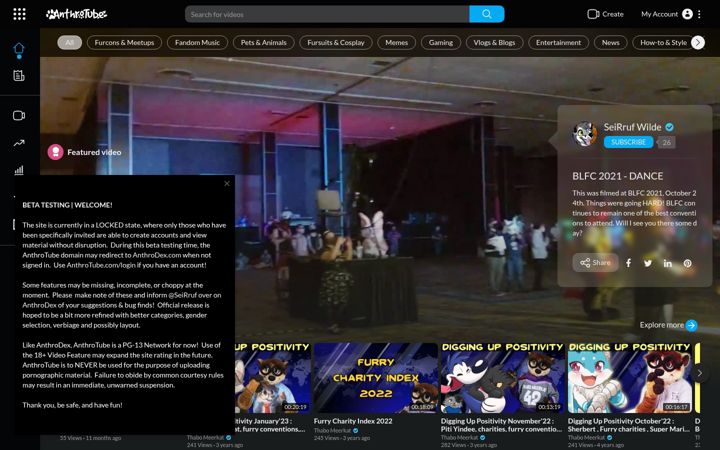Open Digging Up Positivity October'22 thumbnail
Screen dimensions: 720x450
[630, 378]
